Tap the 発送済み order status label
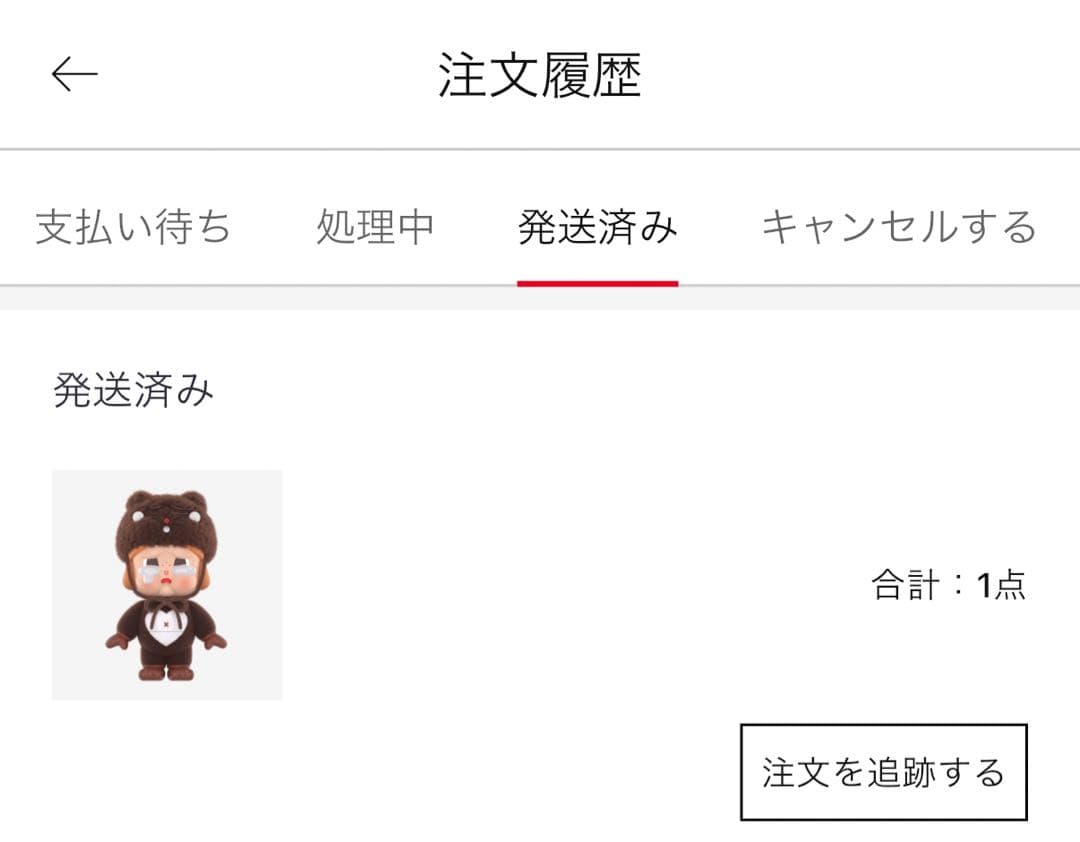 (x=133, y=390)
